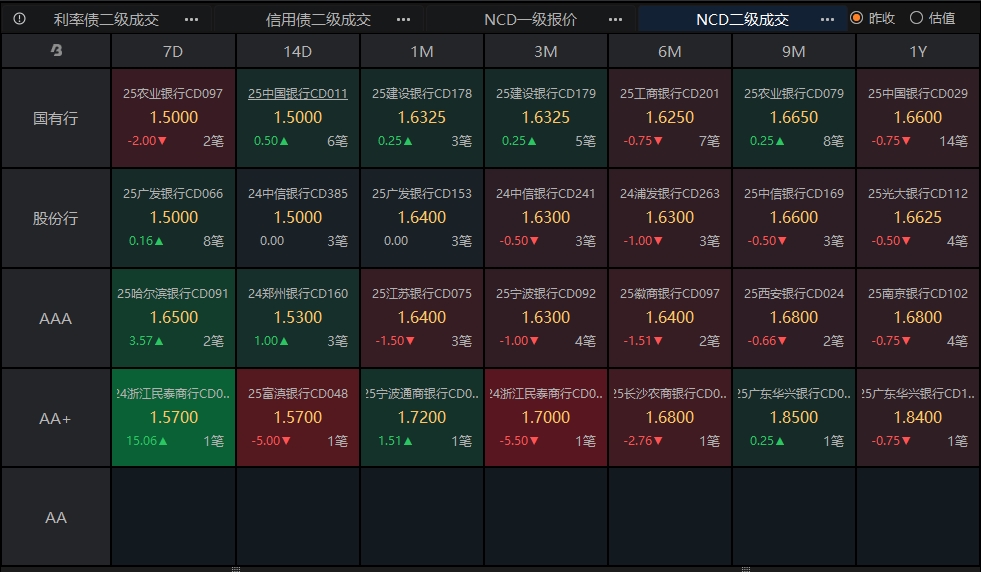
Task: Click the 24浦发银行CD263 cell
Action: (670, 218)
